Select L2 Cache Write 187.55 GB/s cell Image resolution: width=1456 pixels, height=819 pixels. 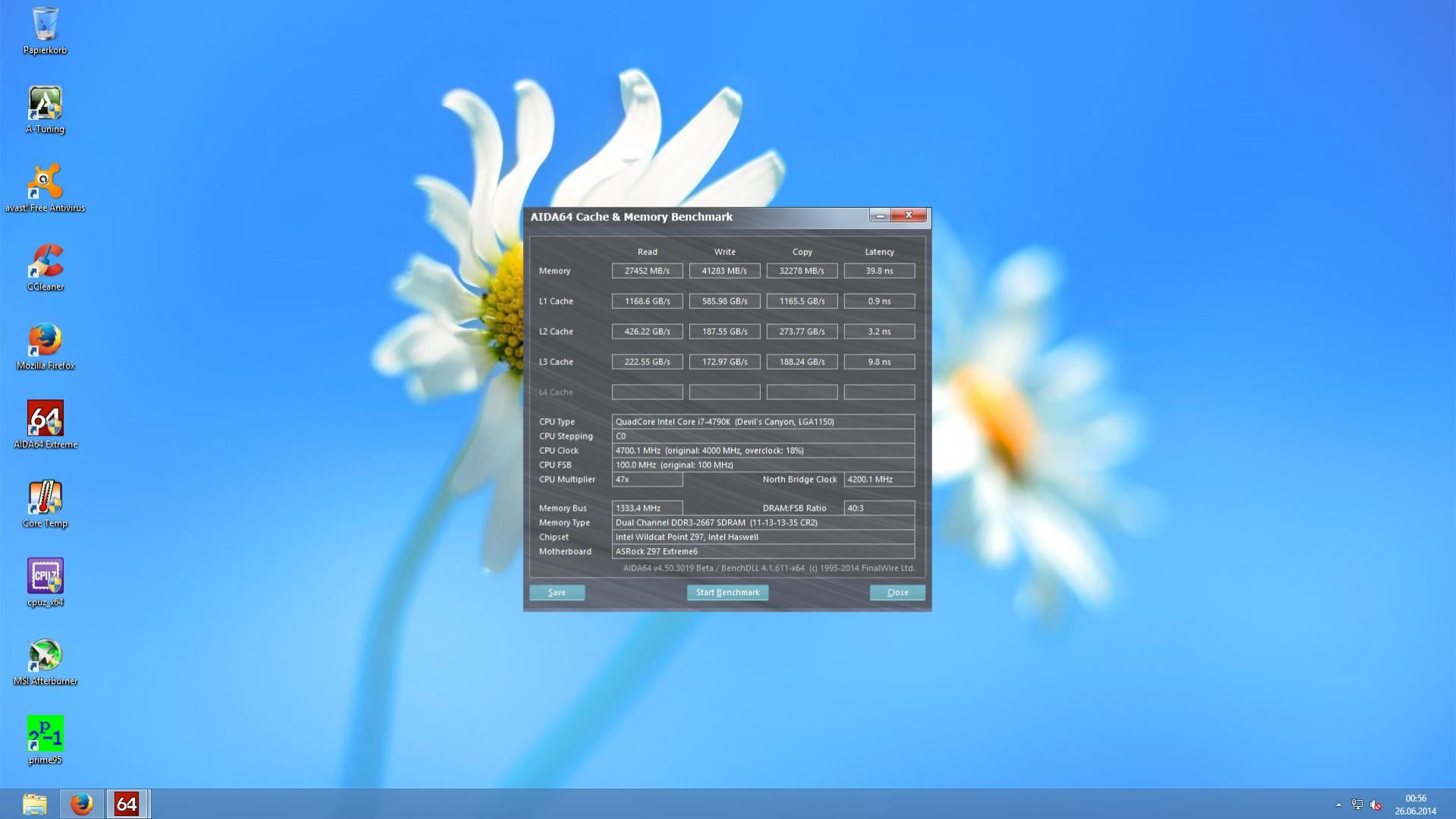724,332
